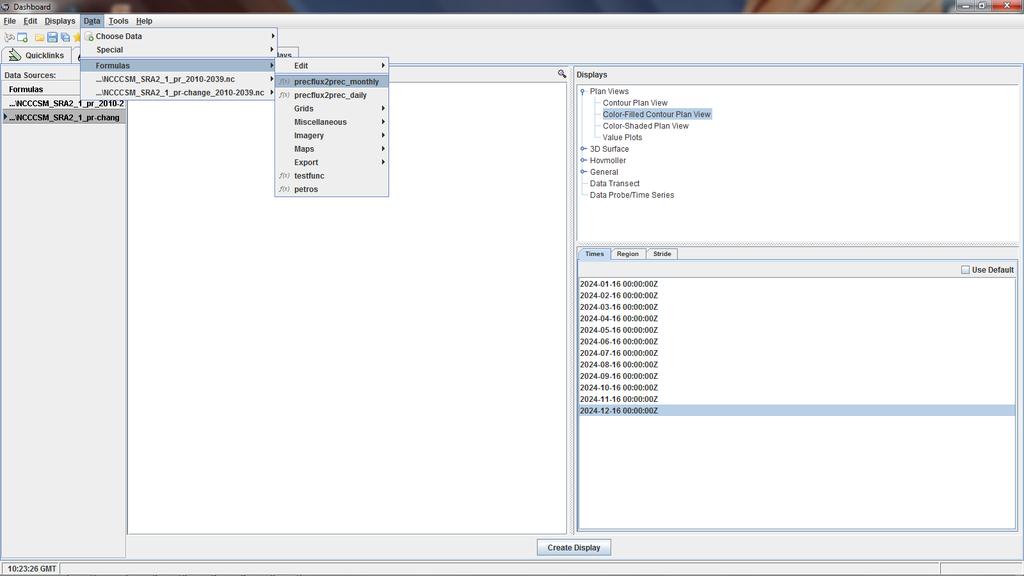Expand the General tree node
The width and height of the screenshot is (1024, 576).
point(583,172)
